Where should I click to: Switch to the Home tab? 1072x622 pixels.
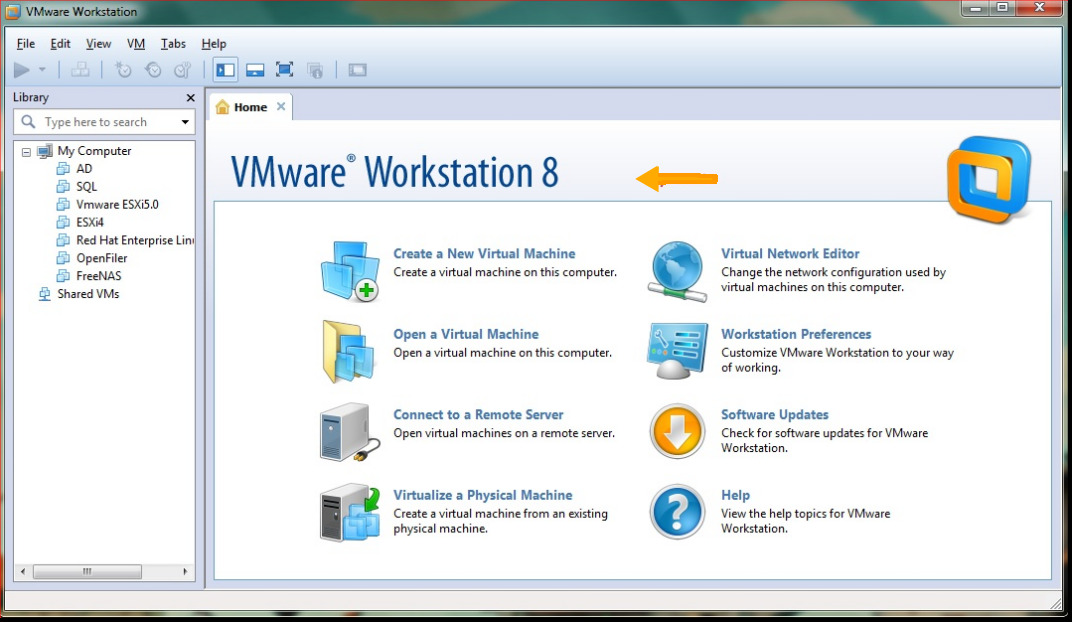click(250, 107)
